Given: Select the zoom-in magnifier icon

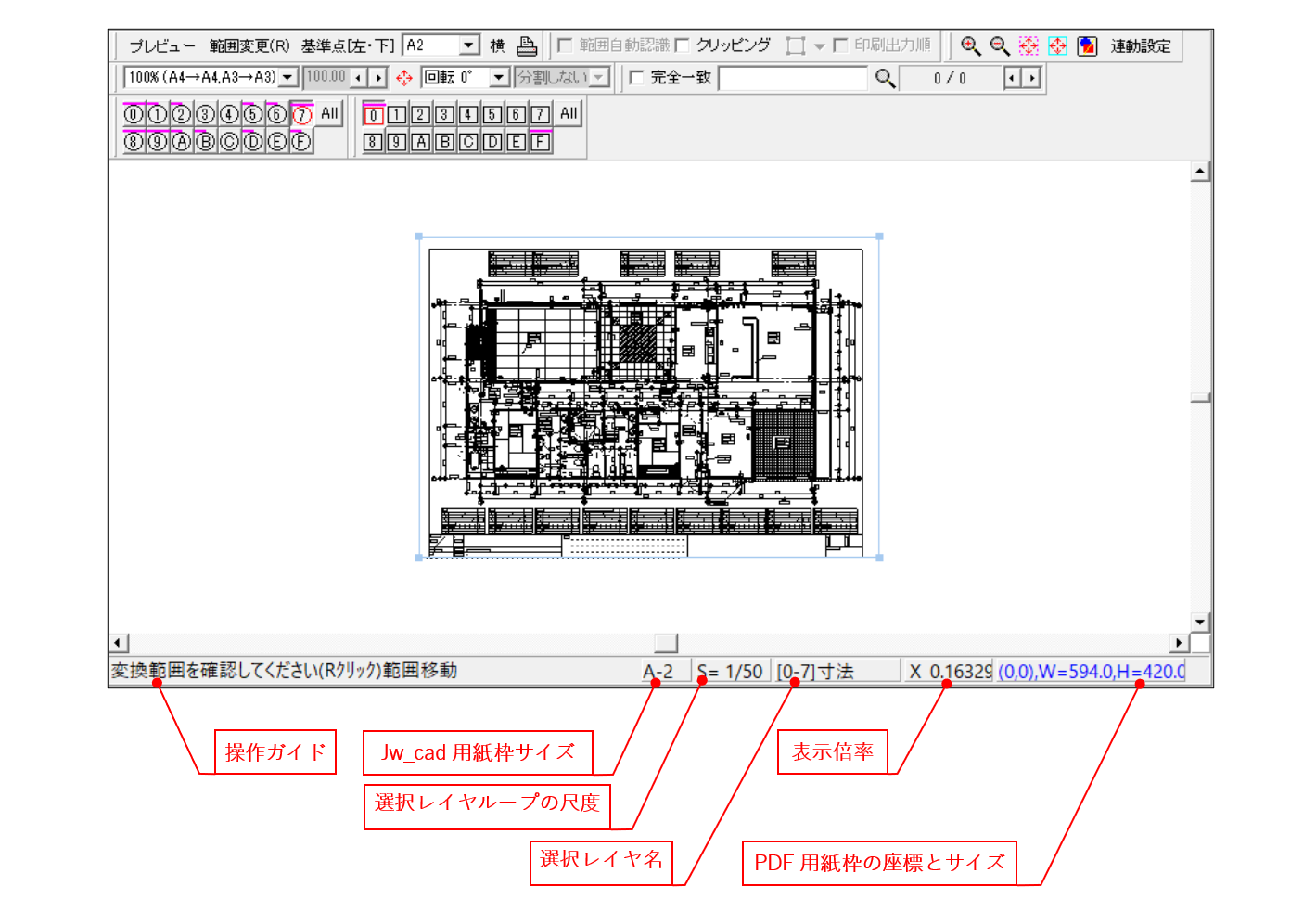Looking at the screenshot, I should [x=970, y=45].
